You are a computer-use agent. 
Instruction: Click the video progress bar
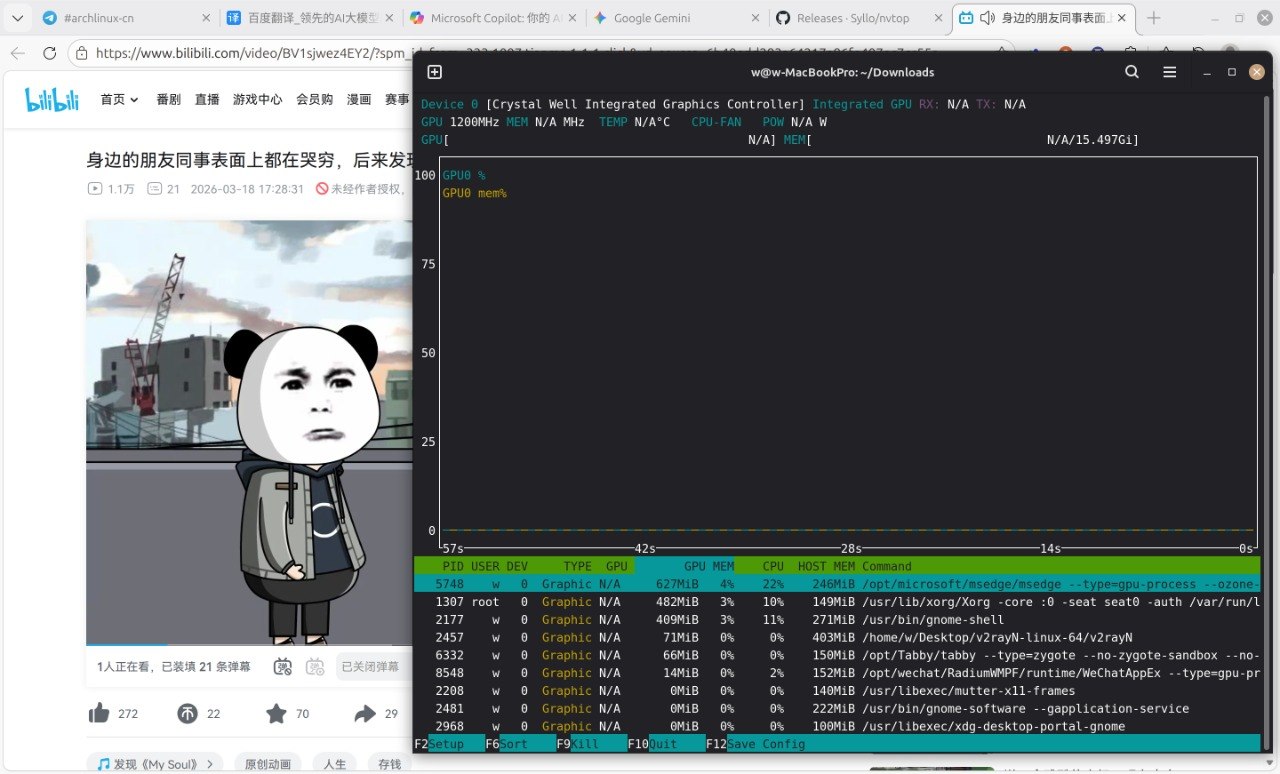[250, 645]
